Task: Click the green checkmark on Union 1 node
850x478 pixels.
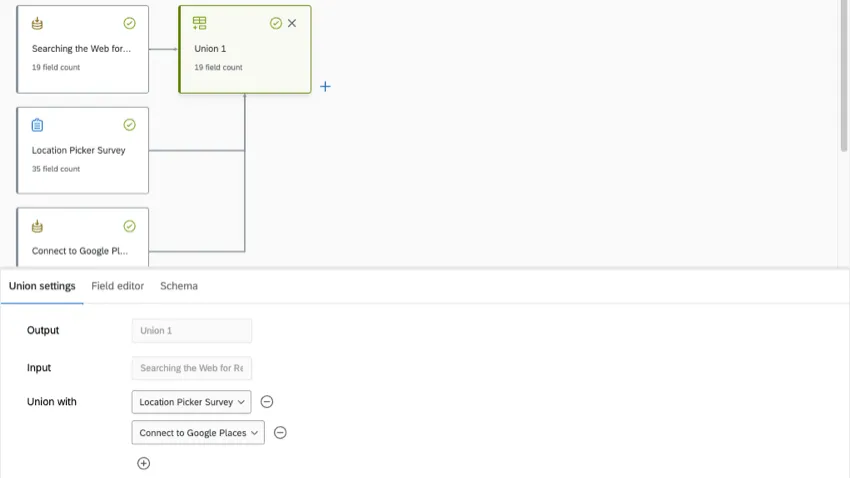Action: [x=276, y=23]
